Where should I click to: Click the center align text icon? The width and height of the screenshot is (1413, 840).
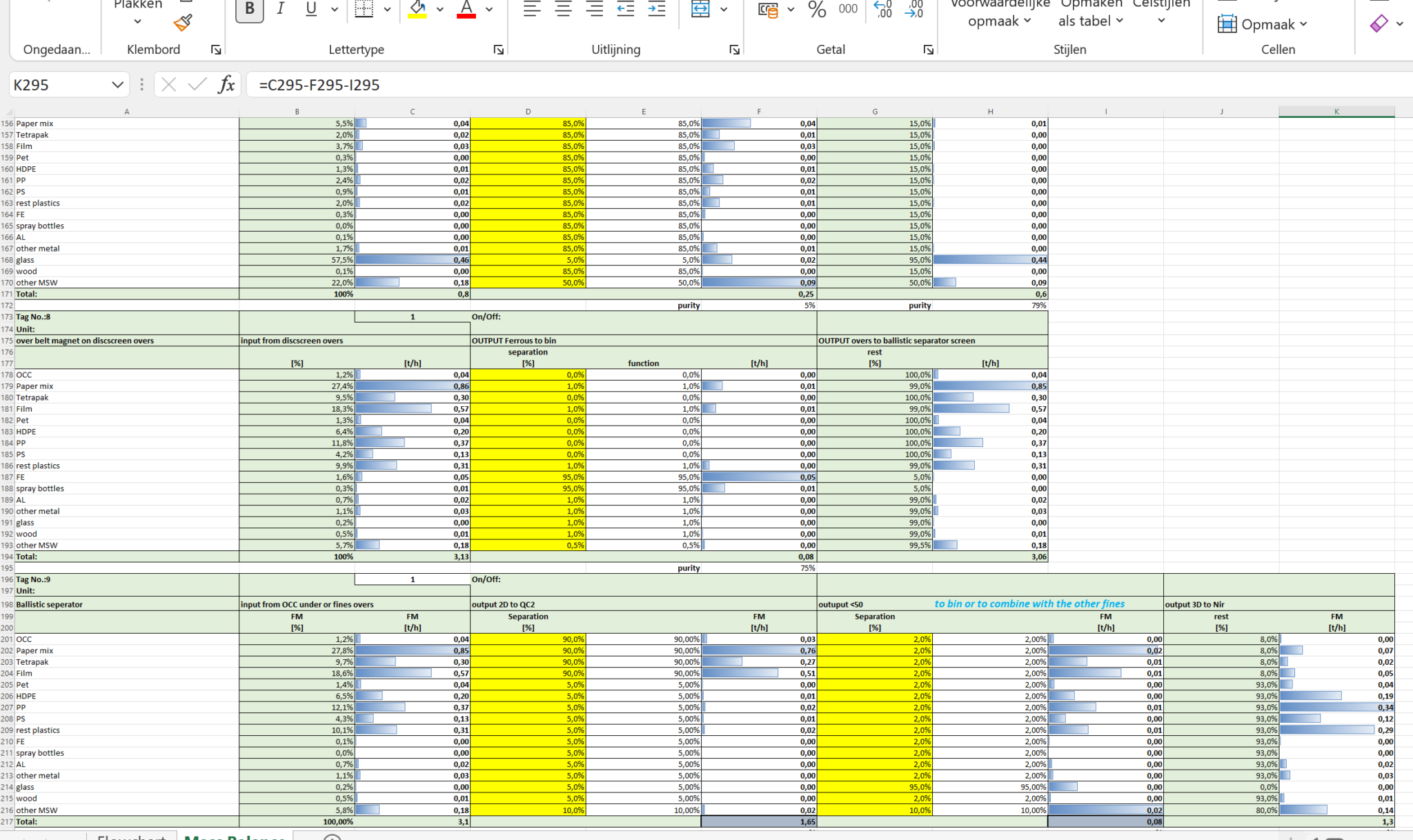pyautogui.click(x=563, y=9)
